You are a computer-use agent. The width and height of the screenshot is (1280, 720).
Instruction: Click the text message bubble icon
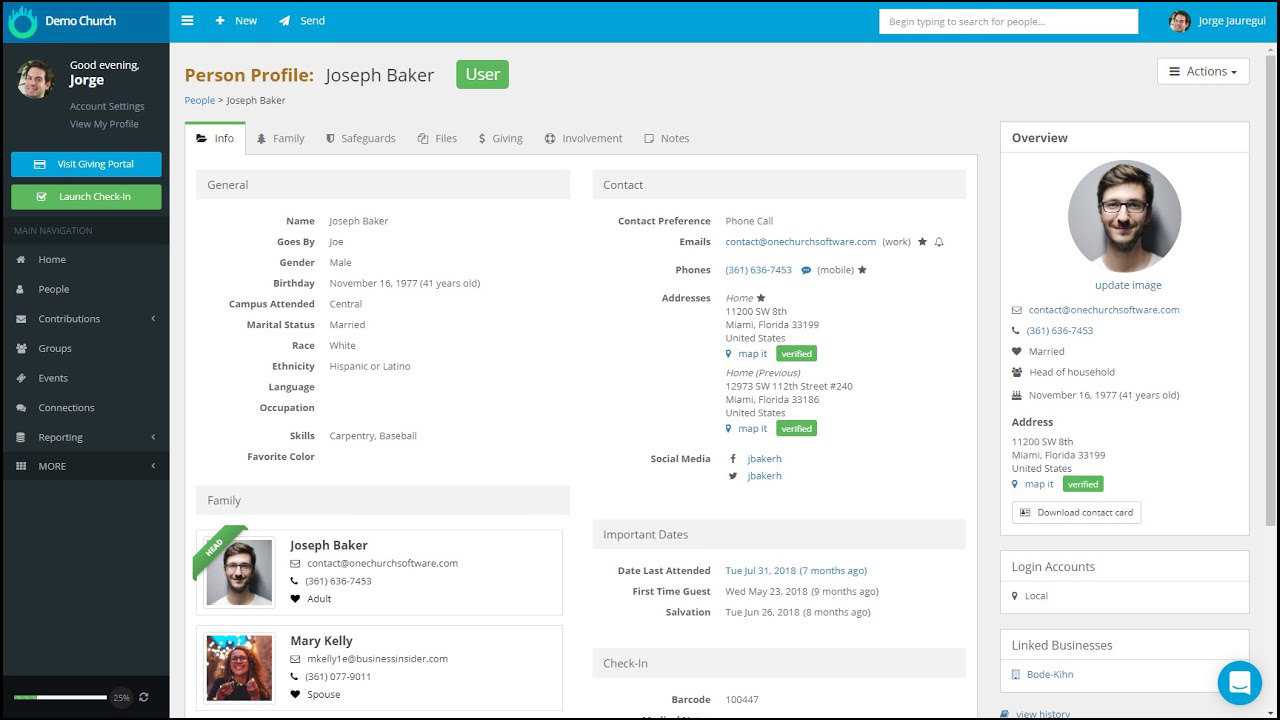pos(806,270)
